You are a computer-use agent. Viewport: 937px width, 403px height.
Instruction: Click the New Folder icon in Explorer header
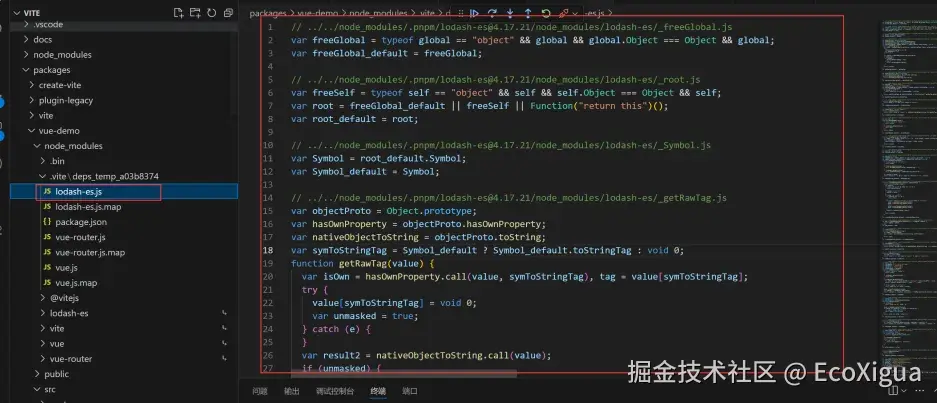pyautogui.click(x=195, y=13)
